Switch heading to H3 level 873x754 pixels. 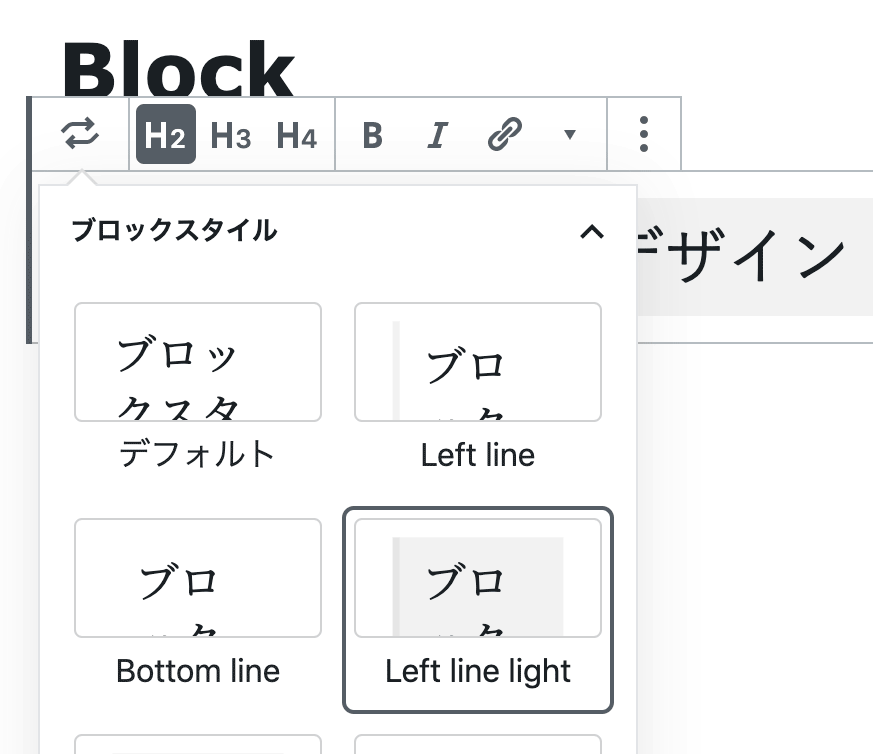pos(231,135)
